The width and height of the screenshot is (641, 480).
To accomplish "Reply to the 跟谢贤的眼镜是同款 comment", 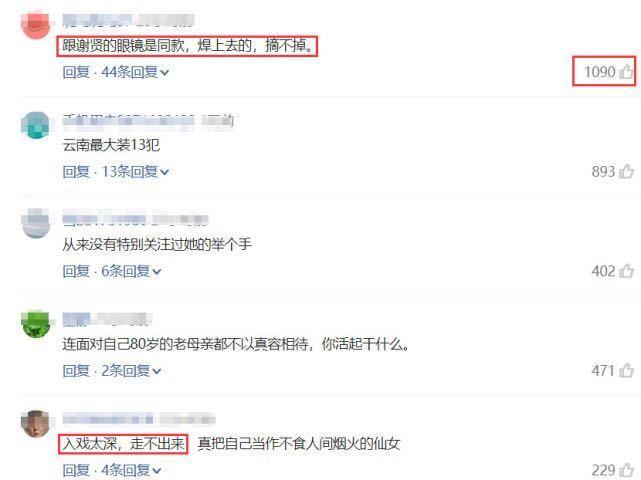I will click(76, 72).
